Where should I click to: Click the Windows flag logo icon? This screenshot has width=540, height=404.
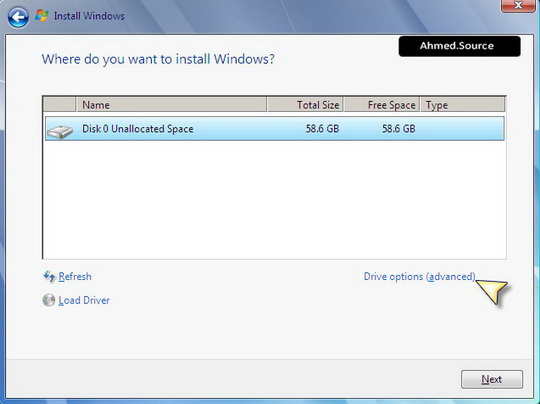(42, 15)
